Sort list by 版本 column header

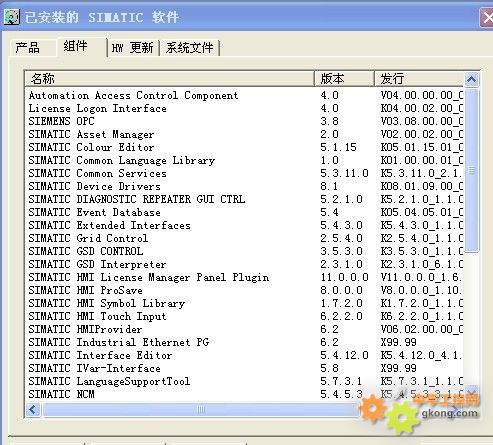pyautogui.click(x=344, y=79)
